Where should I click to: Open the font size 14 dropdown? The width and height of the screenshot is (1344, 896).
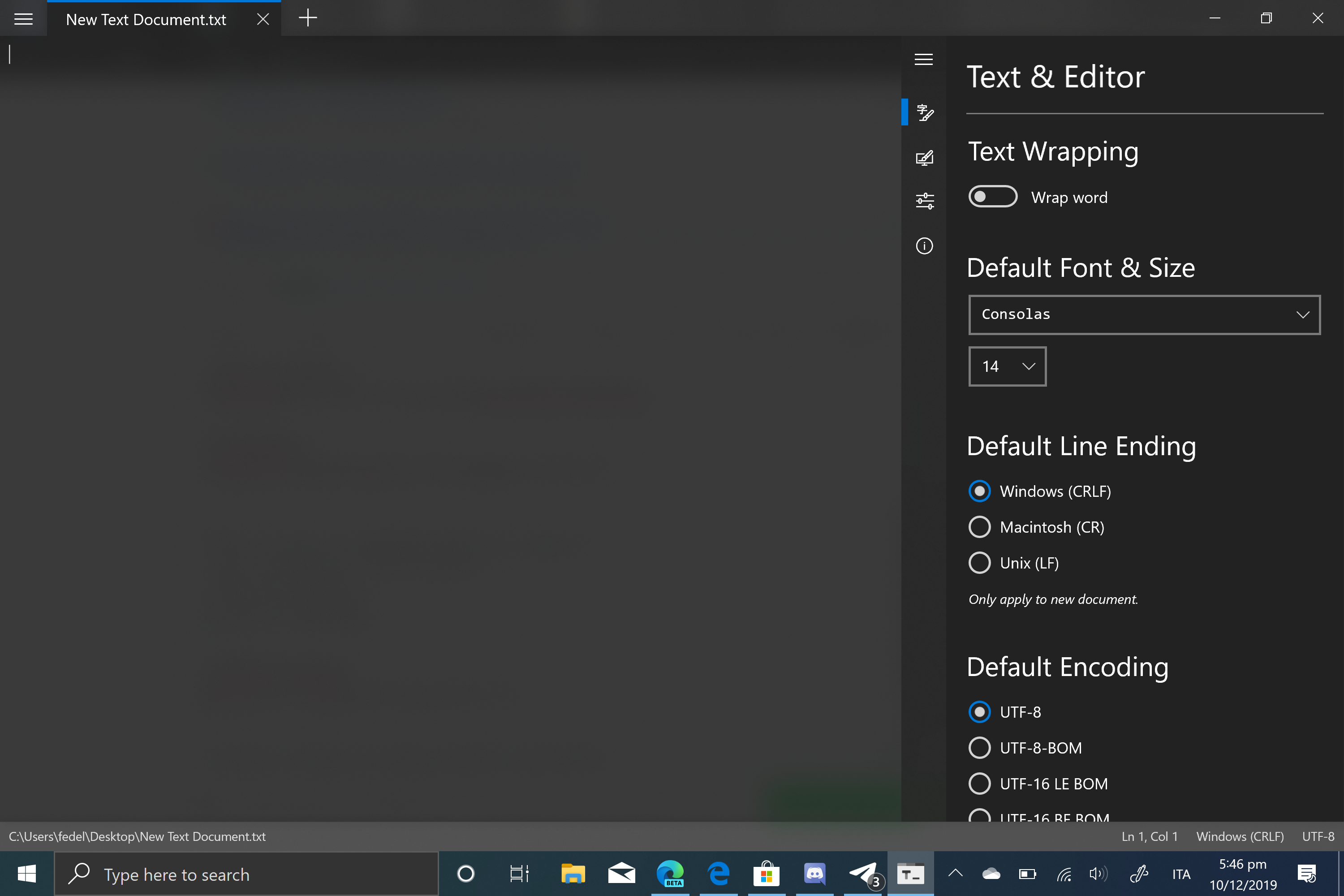click(1007, 366)
